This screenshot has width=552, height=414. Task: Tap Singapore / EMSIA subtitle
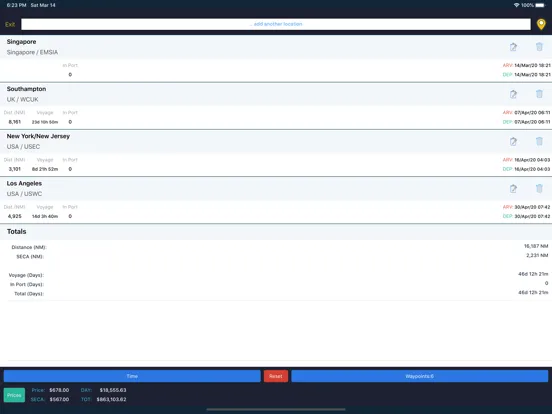pyautogui.click(x=32, y=52)
